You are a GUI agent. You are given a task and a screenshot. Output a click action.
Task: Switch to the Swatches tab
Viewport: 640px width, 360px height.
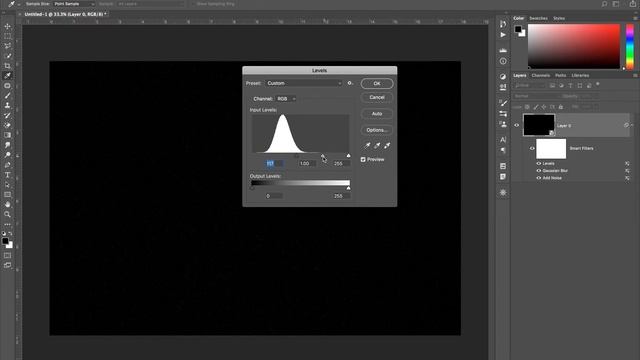(x=538, y=18)
